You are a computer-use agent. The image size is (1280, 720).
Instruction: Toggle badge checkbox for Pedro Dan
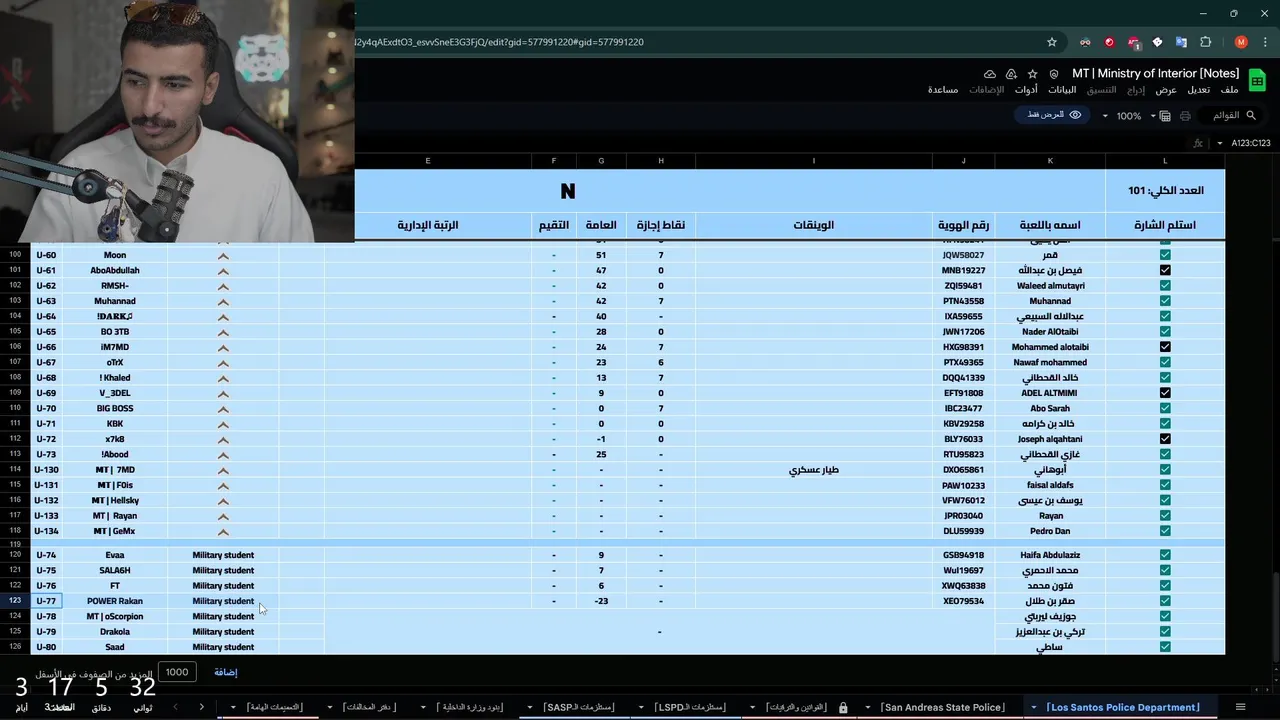tap(1165, 531)
